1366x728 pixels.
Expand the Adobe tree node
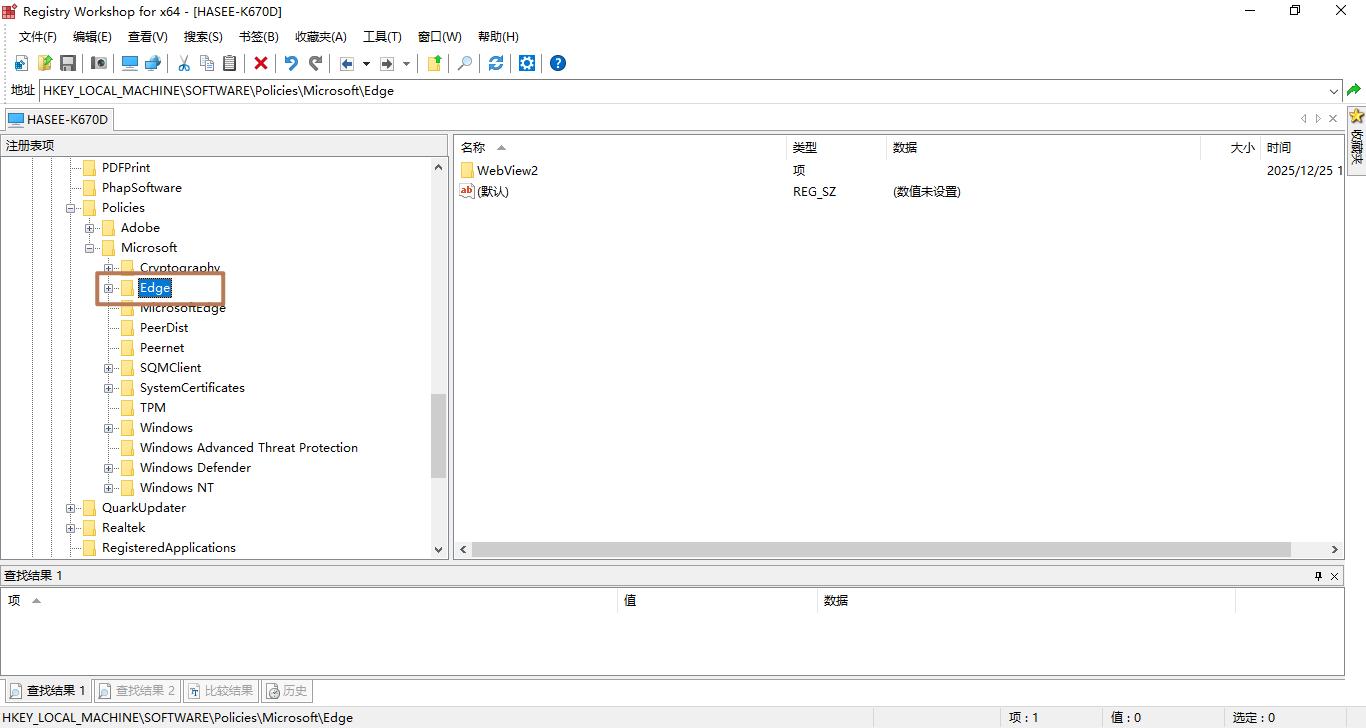tap(90, 228)
